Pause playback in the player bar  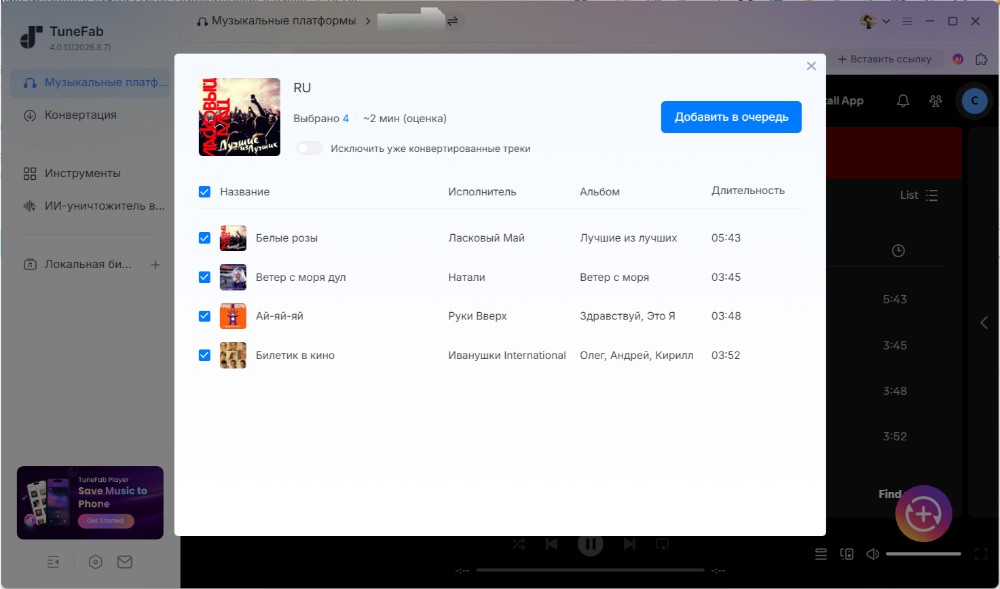591,544
